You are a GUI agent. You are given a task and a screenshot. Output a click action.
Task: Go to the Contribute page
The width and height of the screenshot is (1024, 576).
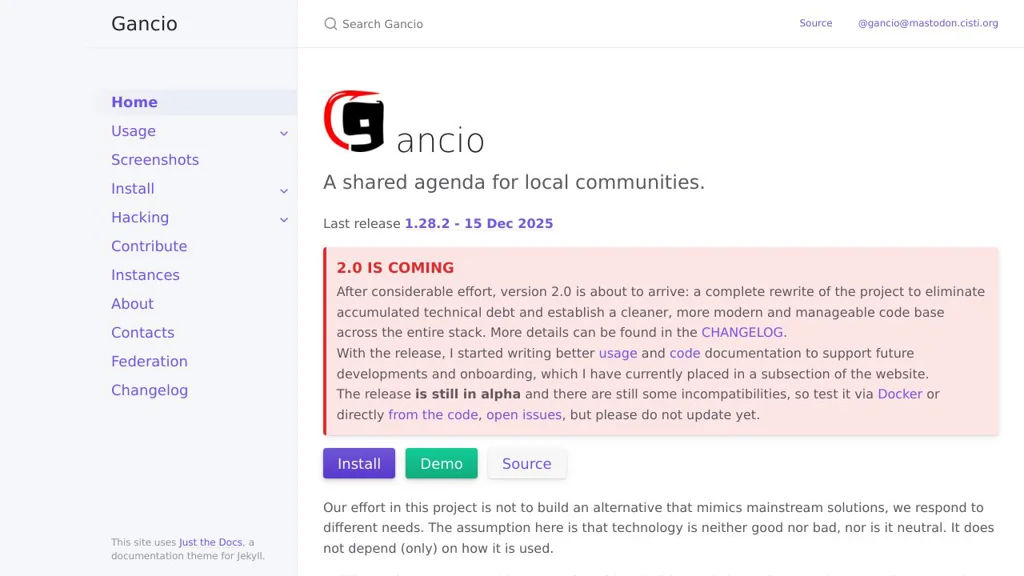tap(149, 246)
